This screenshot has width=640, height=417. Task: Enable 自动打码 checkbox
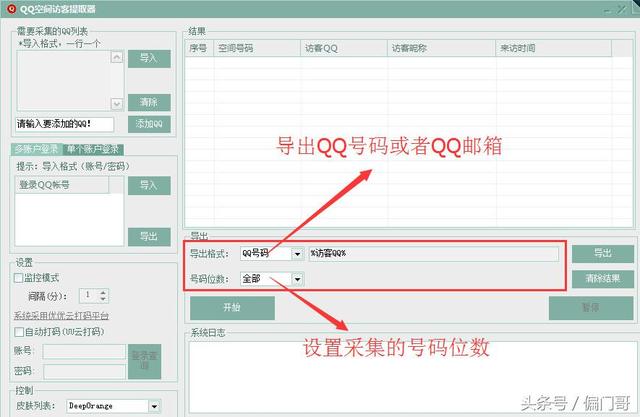tap(18, 332)
